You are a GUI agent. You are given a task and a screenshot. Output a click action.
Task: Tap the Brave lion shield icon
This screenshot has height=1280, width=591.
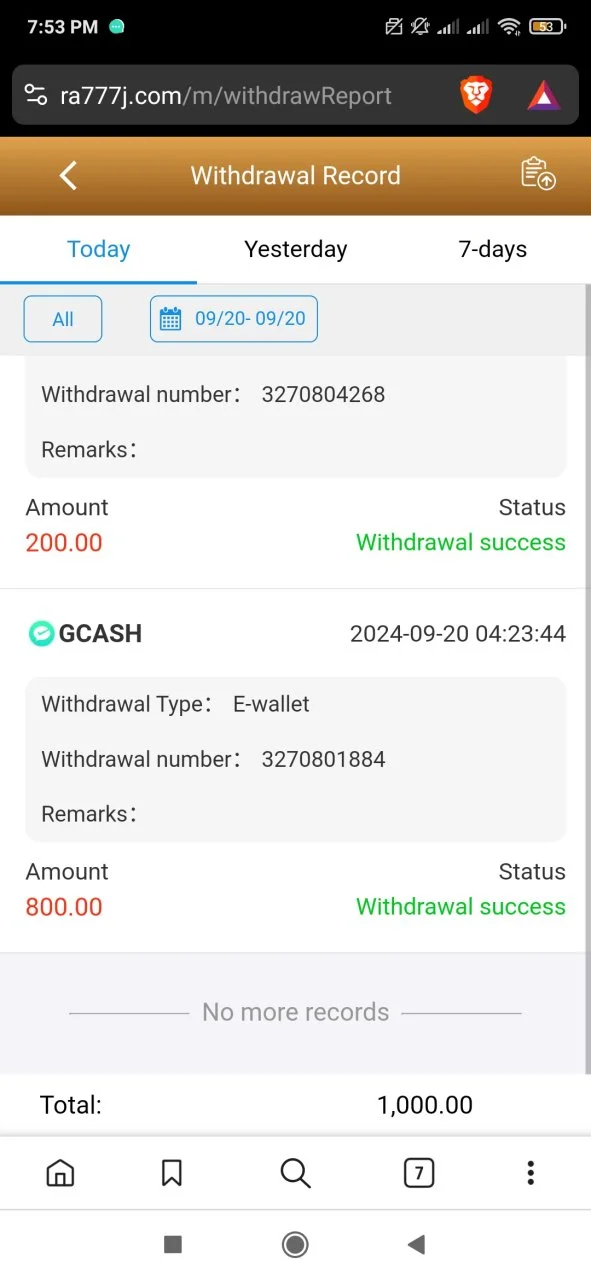coord(476,95)
